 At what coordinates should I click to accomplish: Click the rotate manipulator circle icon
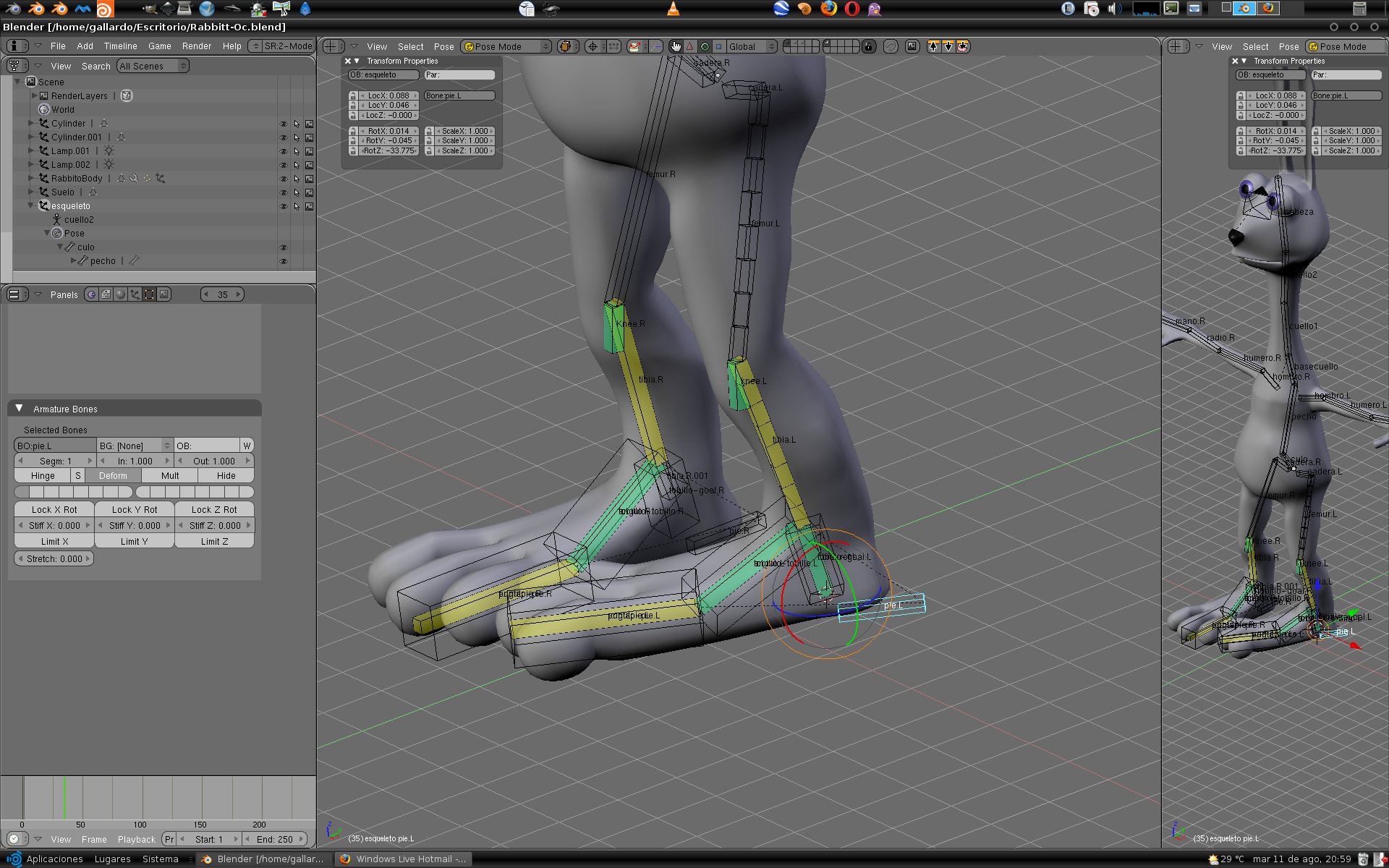click(705, 46)
